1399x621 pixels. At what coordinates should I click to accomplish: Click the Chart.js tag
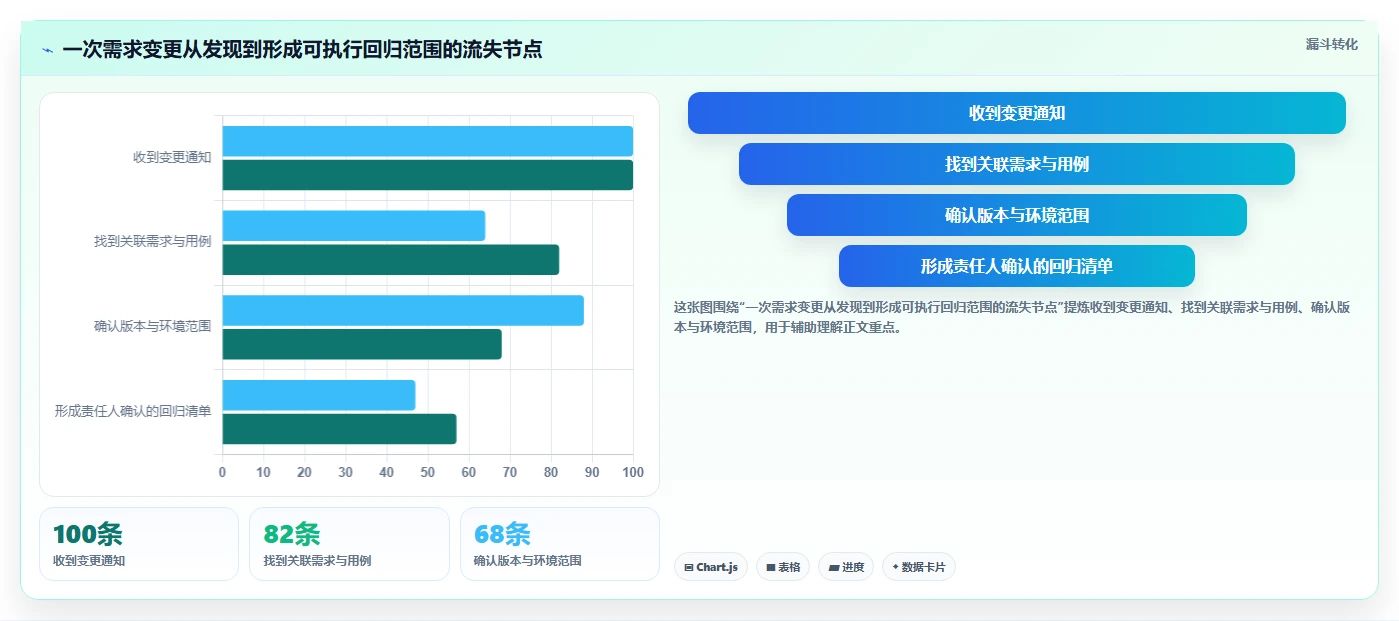[x=710, y=567]
